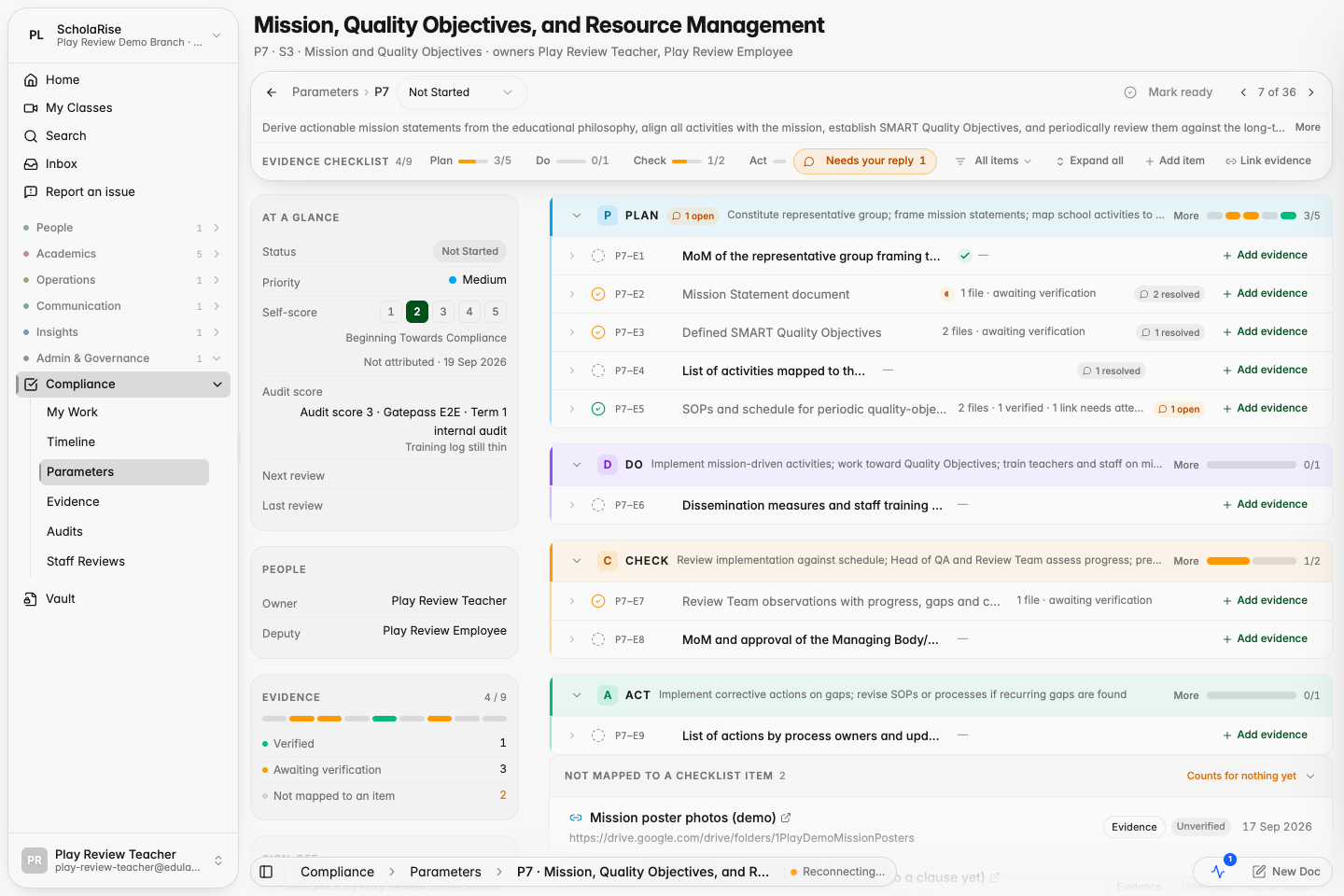Toggle status circle for P7-E6
This screenshot has height=896, width=1344.
pos(598,505)
